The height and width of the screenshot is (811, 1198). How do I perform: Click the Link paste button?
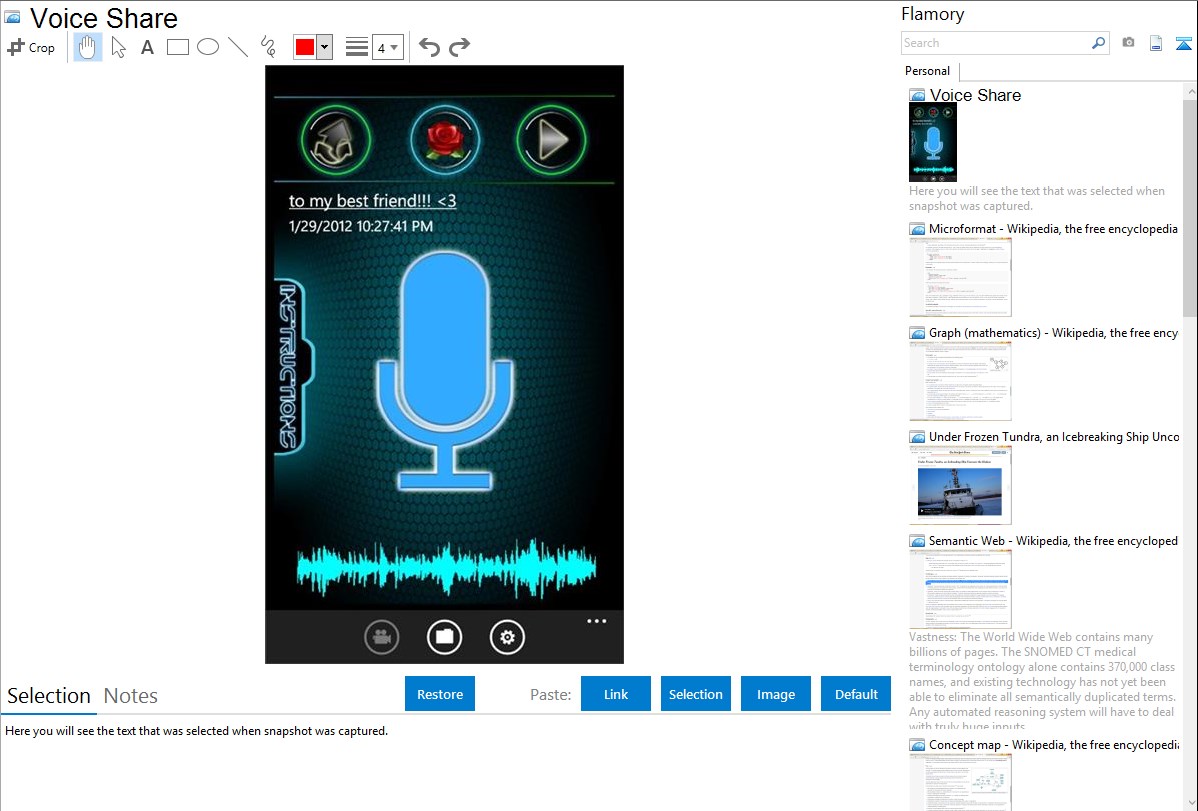616,694
